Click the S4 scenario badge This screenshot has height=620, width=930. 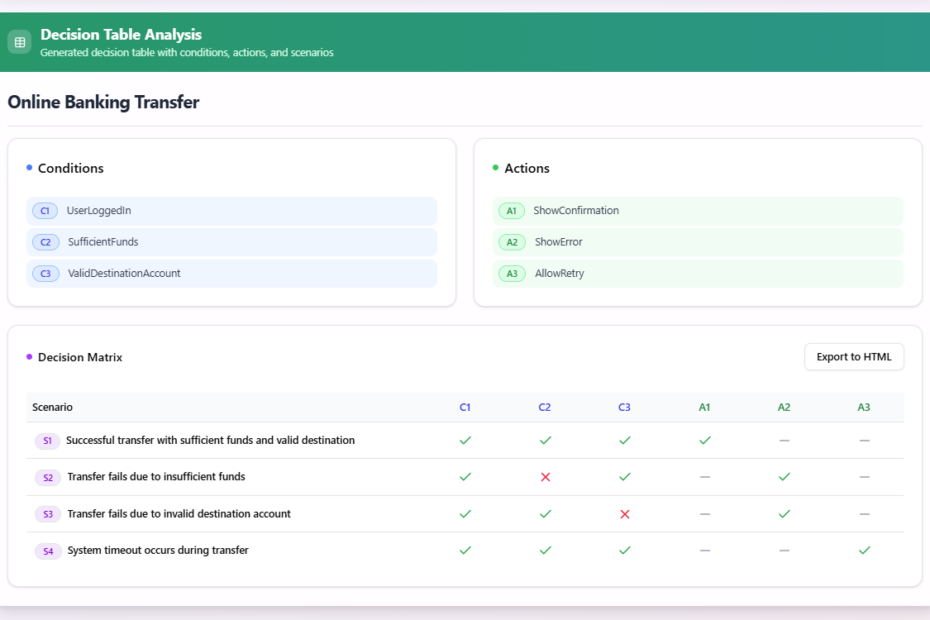click(x=47, y=551)
